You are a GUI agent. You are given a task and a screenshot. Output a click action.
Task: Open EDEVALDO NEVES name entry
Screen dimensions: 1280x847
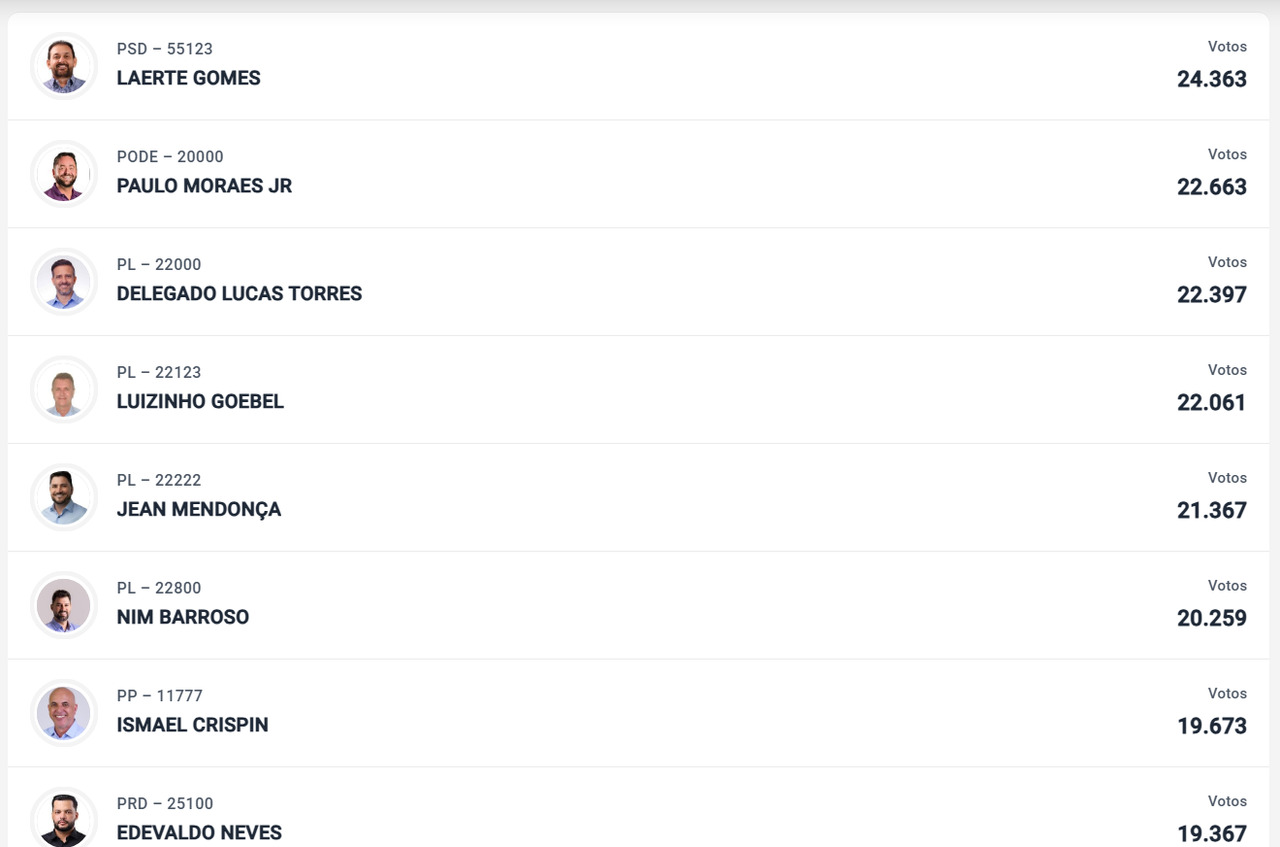199,833
